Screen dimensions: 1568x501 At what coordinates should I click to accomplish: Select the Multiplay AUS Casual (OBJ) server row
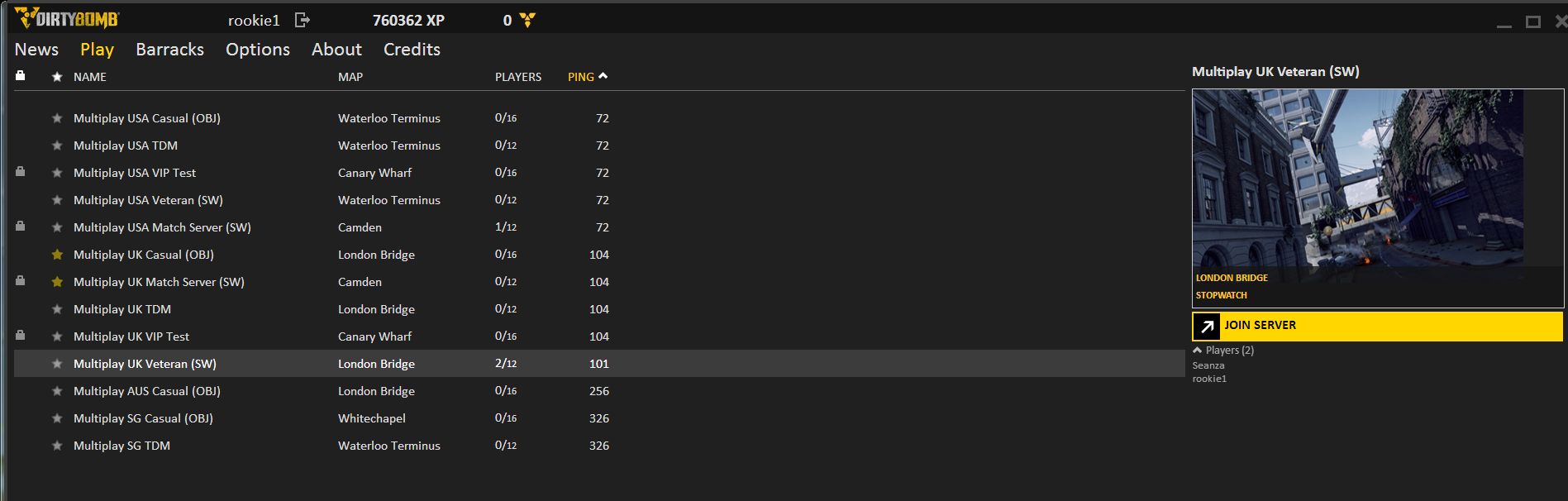click(146, 391)
